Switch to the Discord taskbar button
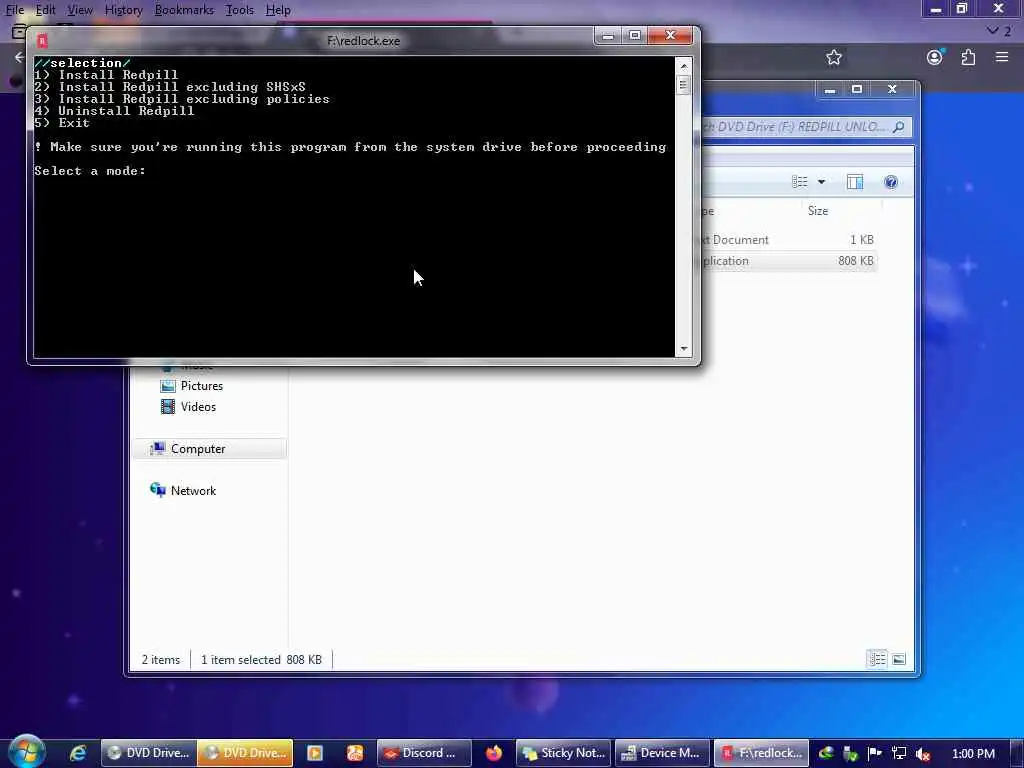 (x=424, y=753)
